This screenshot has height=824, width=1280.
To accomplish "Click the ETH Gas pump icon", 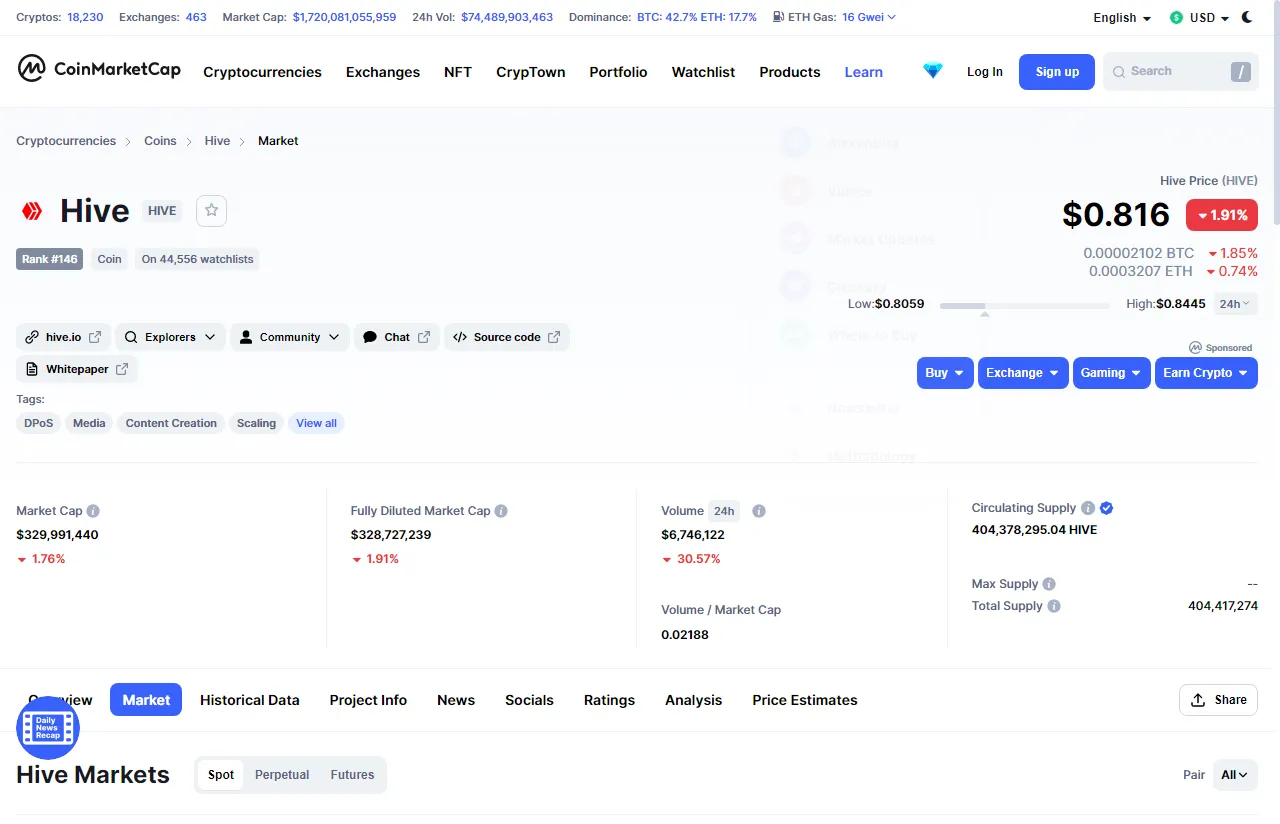I will point(778,17).
